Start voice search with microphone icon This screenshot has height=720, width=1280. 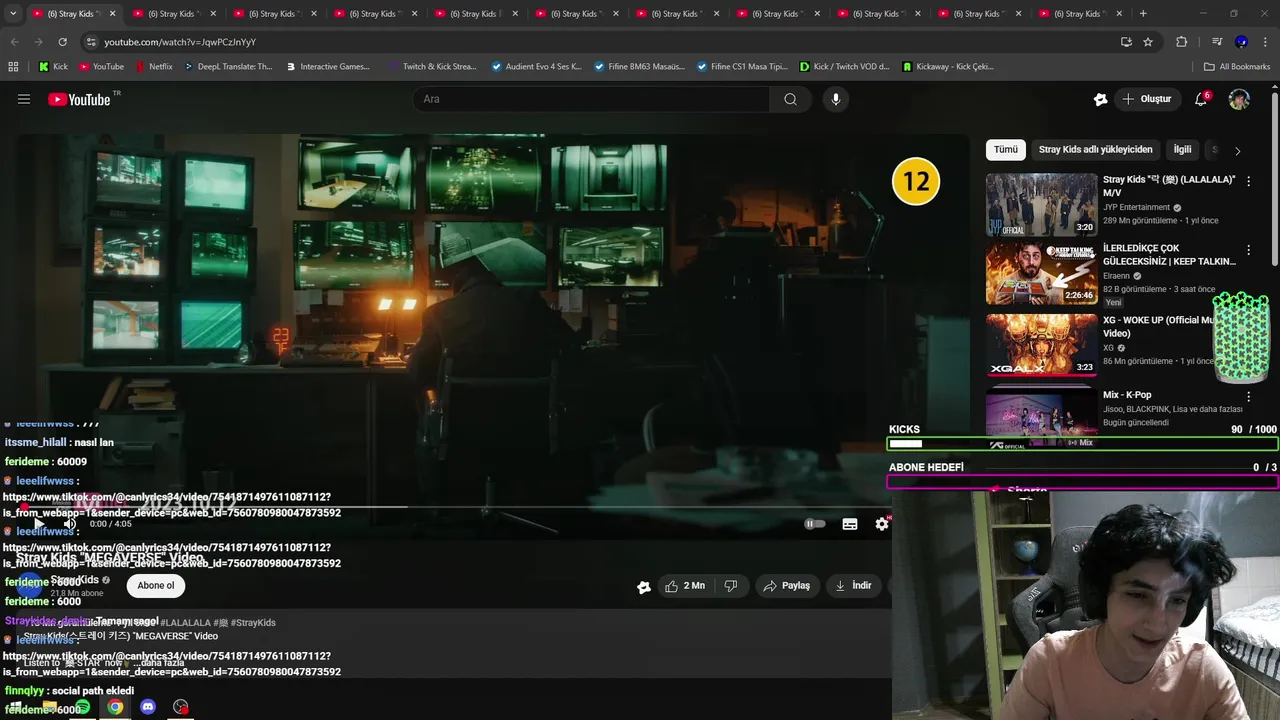click(836, 99)
